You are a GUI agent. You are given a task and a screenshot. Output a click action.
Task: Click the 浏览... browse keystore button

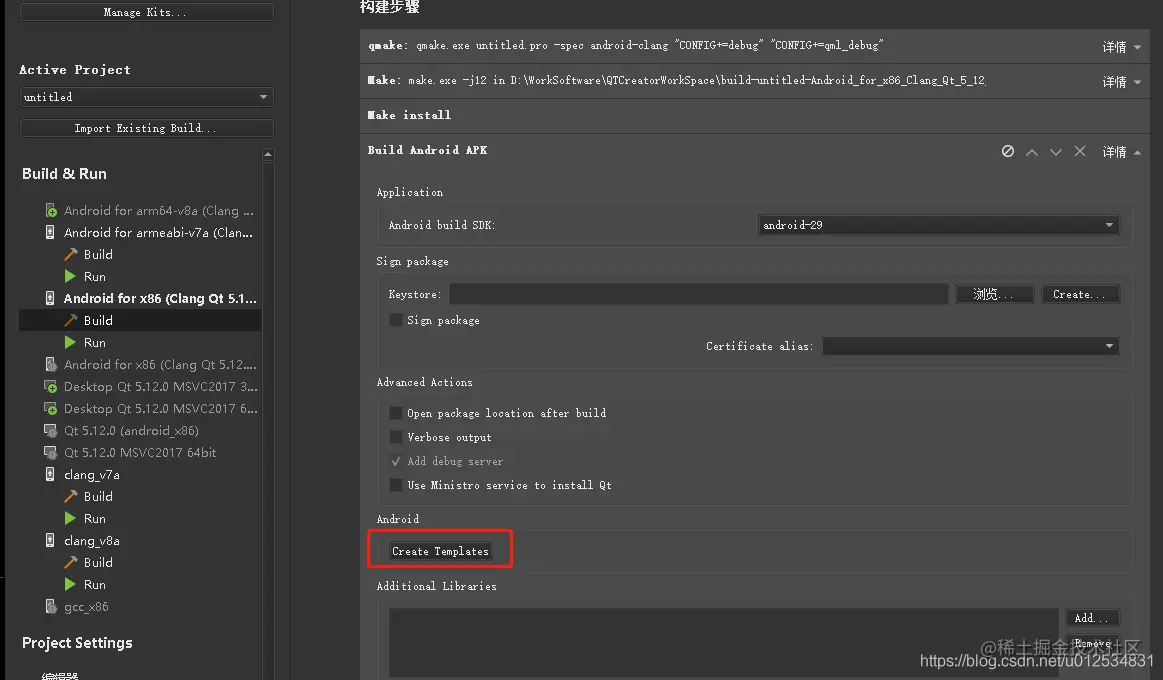[x=994, y=294]
